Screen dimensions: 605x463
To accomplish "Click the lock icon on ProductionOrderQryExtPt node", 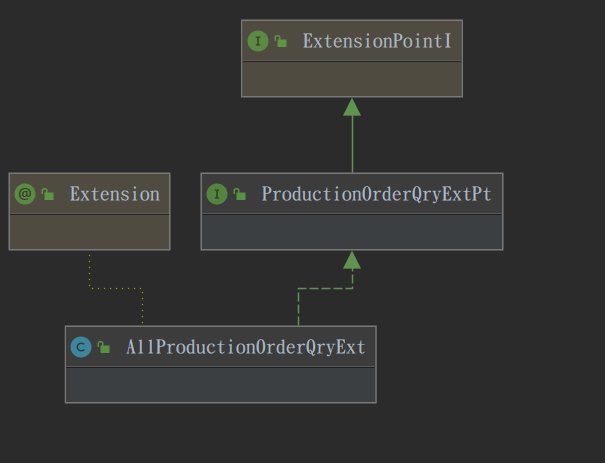I will pos(240,194).
